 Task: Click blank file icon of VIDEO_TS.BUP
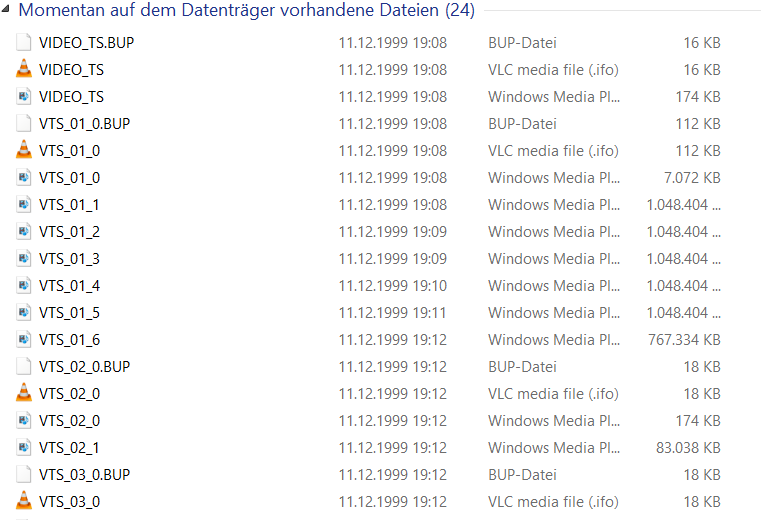click(x=23, y=42)
